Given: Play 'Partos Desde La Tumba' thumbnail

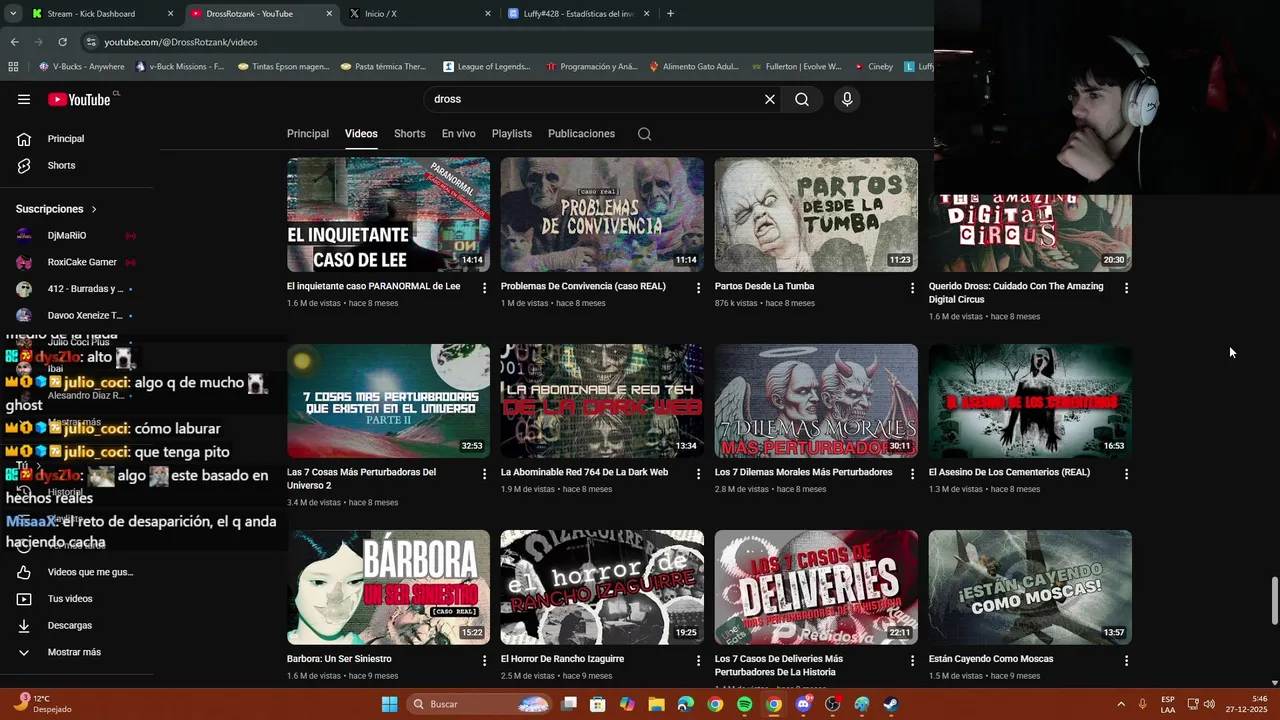Looking at the screenshot, I should pyautogui.click(x=816, y=214).
